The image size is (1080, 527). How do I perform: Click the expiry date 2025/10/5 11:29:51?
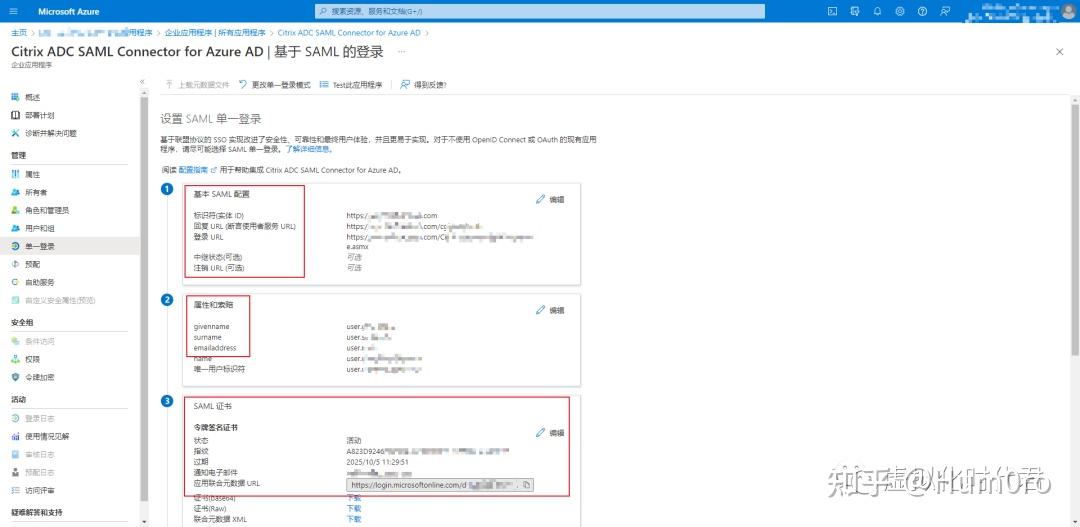(x=377, y=462)
